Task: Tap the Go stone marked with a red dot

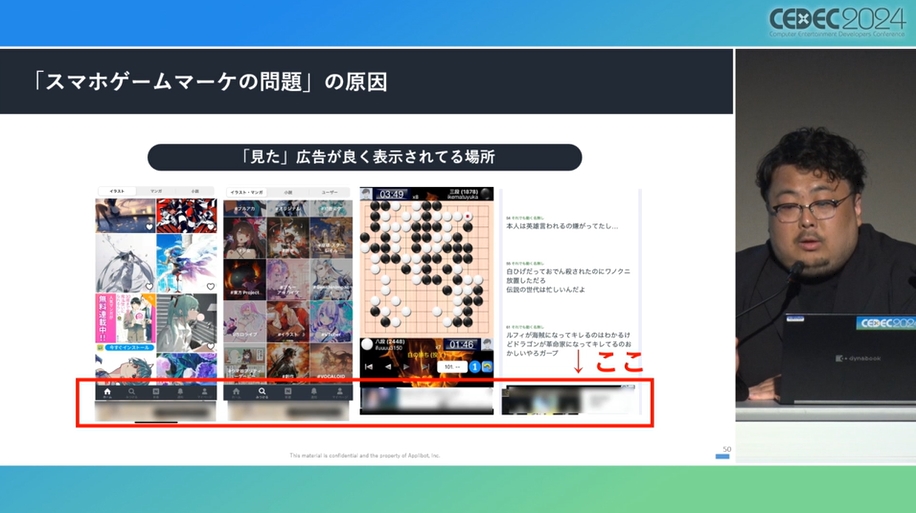Action: (467, 217)
